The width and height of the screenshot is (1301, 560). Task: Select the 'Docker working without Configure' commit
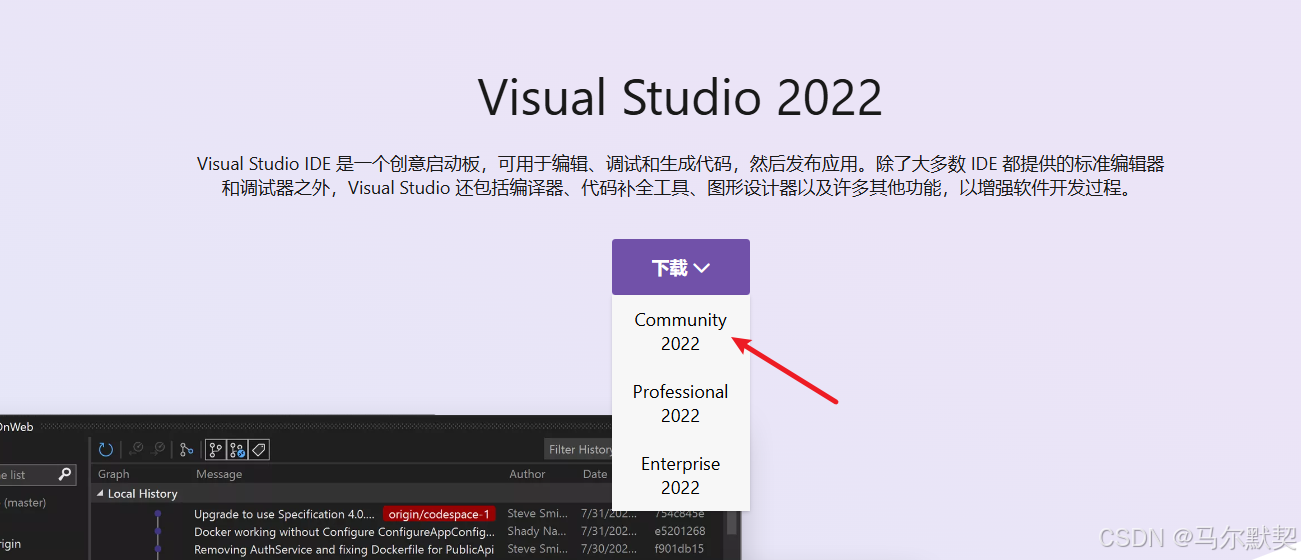coord(344,532)
